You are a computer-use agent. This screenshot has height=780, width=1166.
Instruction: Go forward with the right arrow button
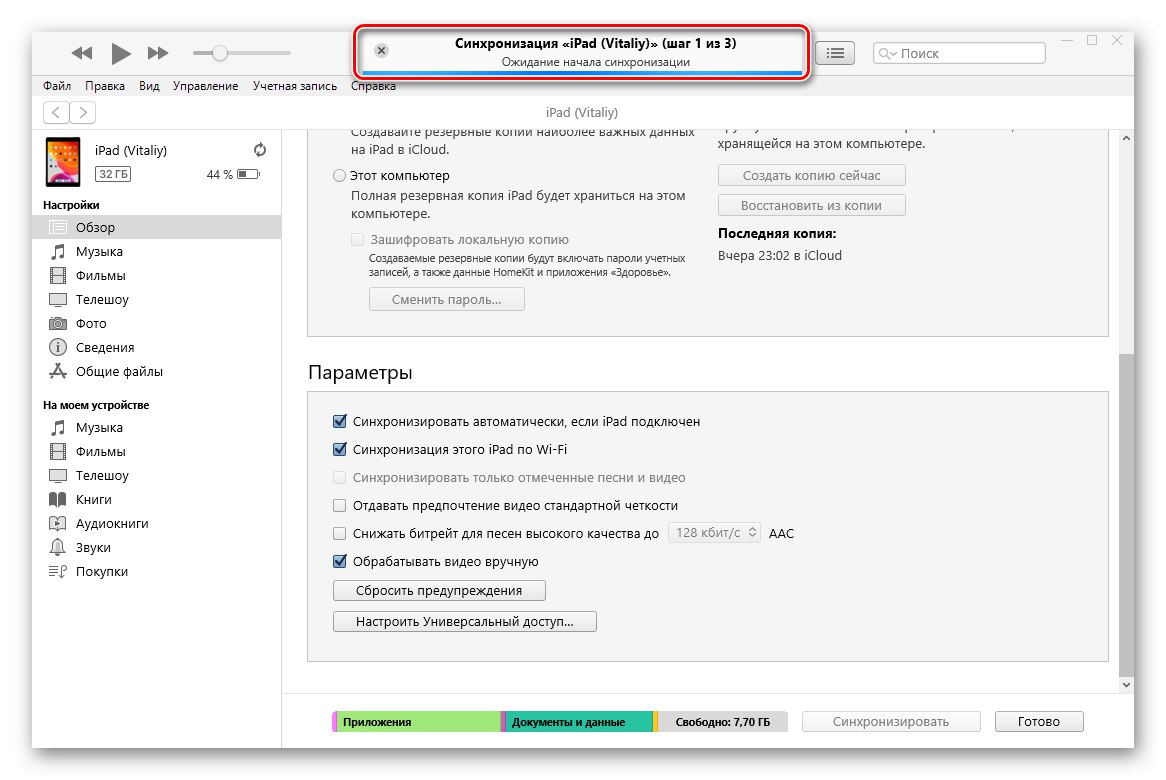coord(83,112)
